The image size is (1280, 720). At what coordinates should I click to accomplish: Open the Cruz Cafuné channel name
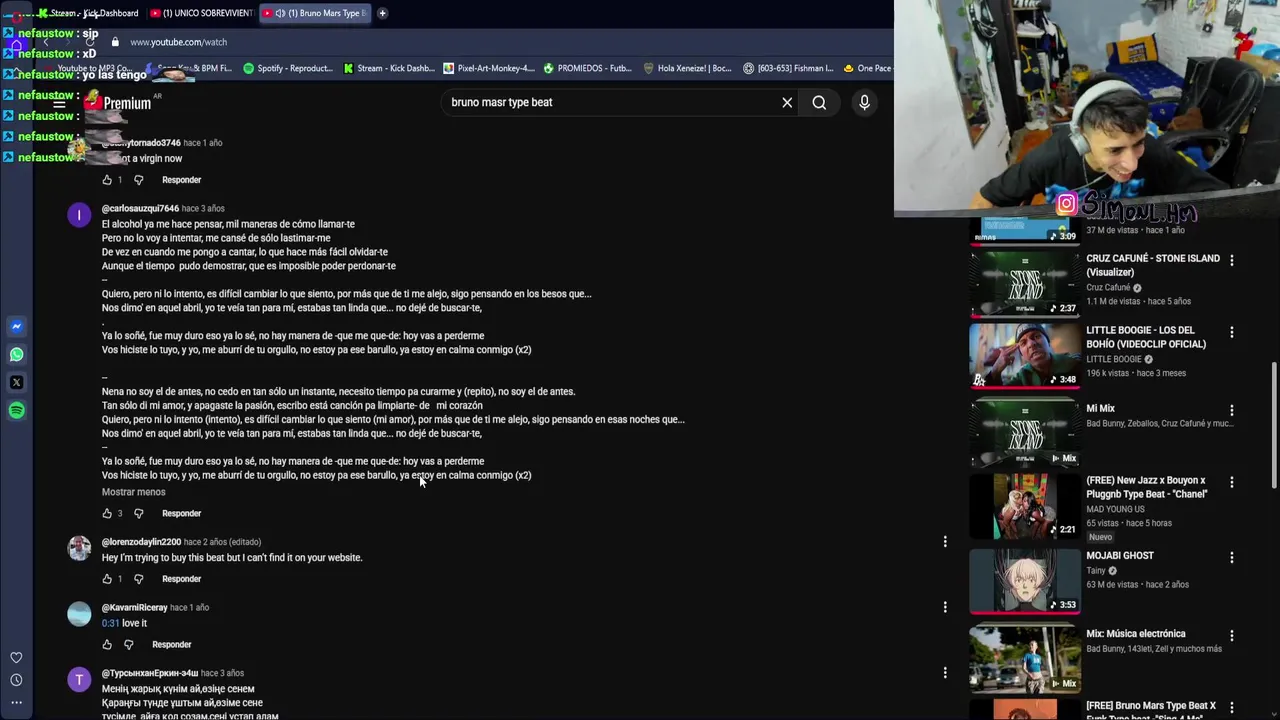(x=1108, y=288)
